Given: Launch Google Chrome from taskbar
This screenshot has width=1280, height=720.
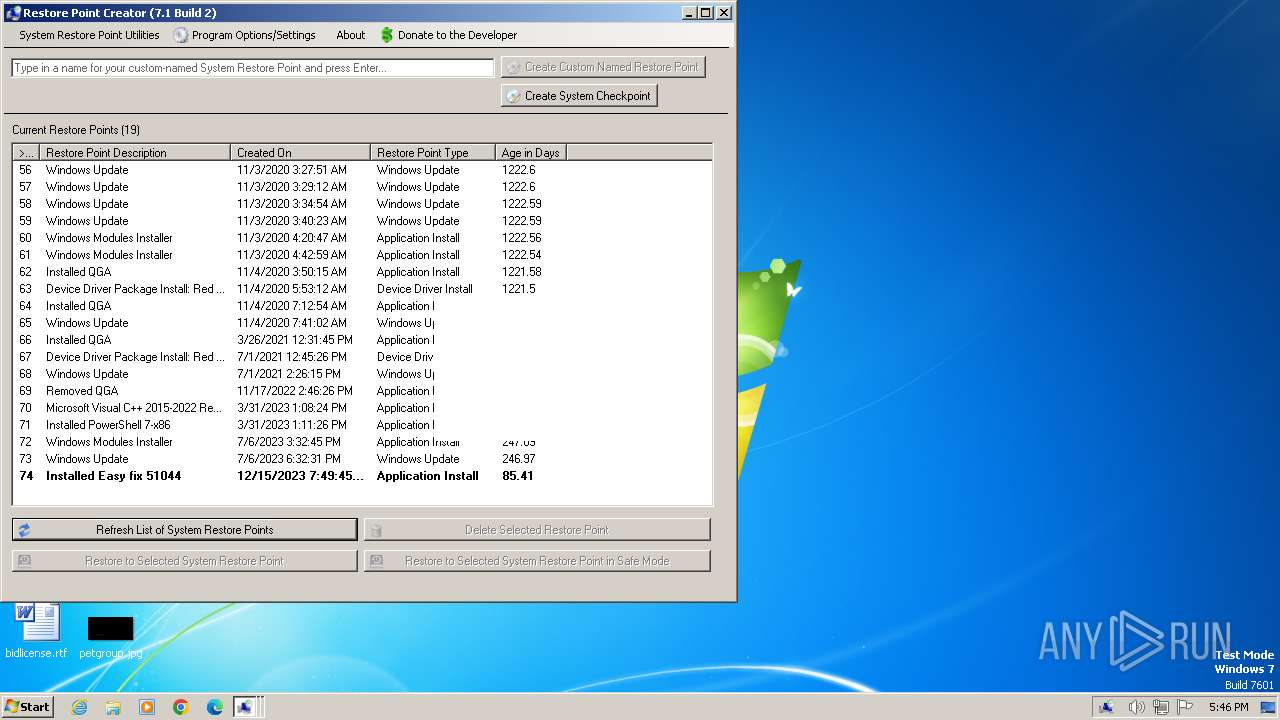Looking at the screenshot, I should pos(181,707).
